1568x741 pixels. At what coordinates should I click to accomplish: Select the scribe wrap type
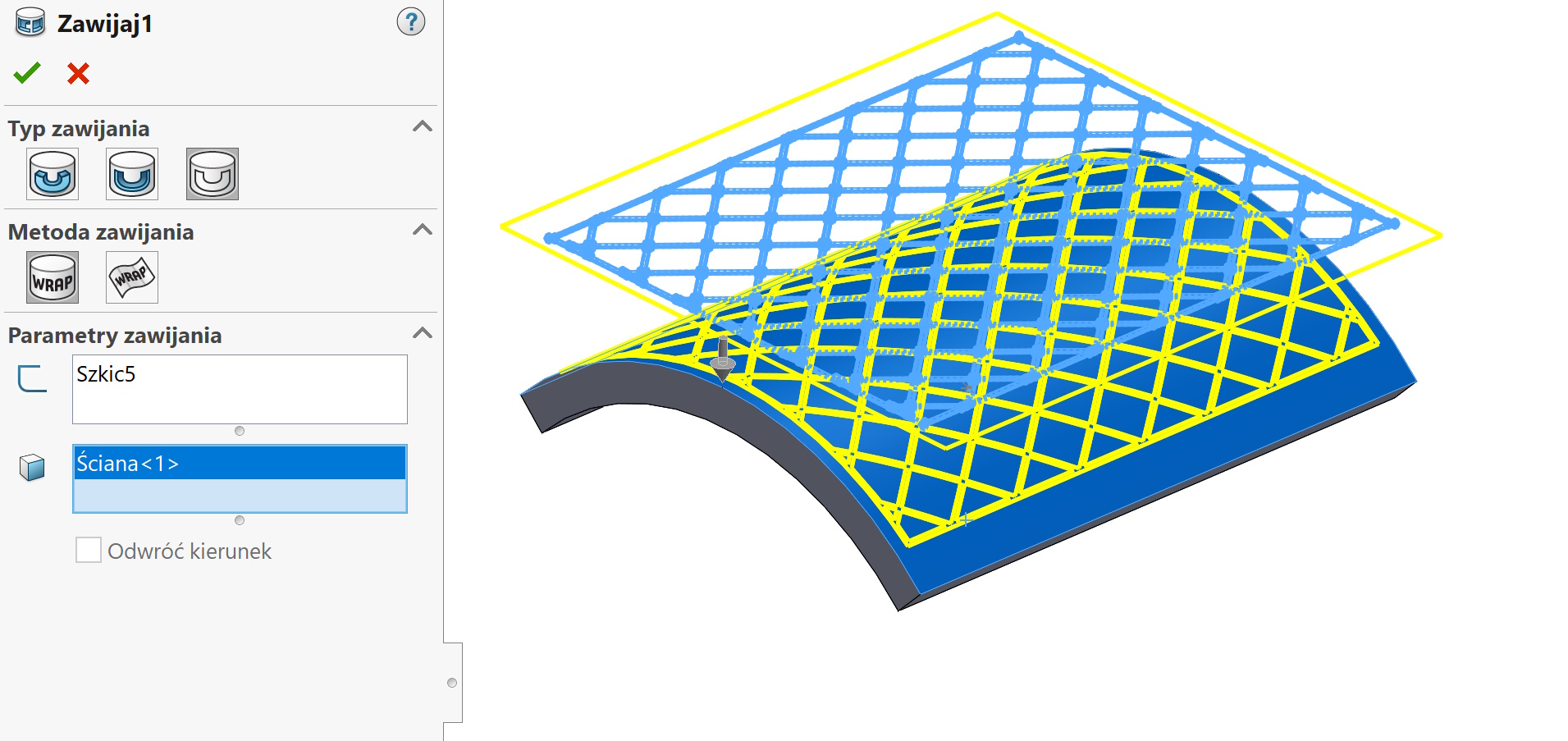(x=211, y=174)
